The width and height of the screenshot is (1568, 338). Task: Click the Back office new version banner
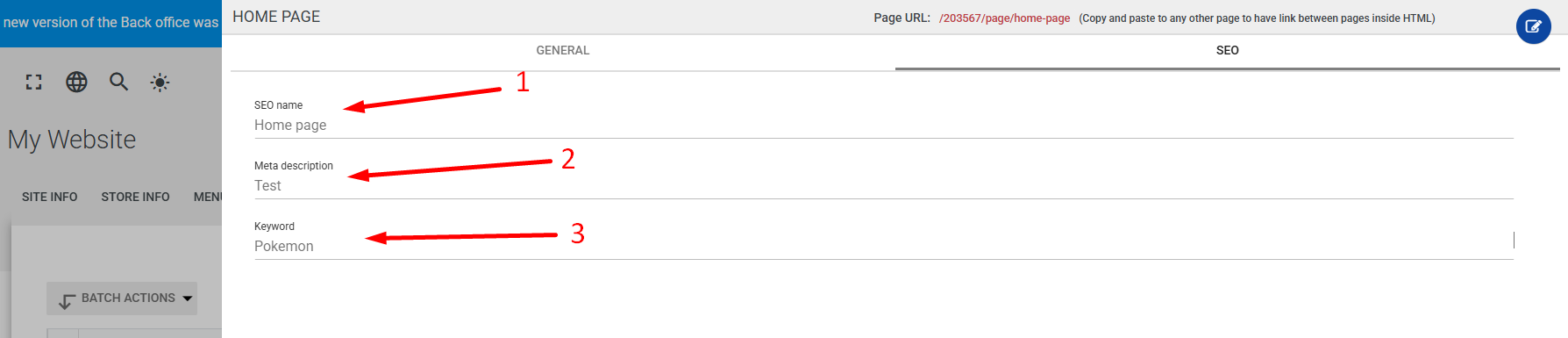click(110, 23)
